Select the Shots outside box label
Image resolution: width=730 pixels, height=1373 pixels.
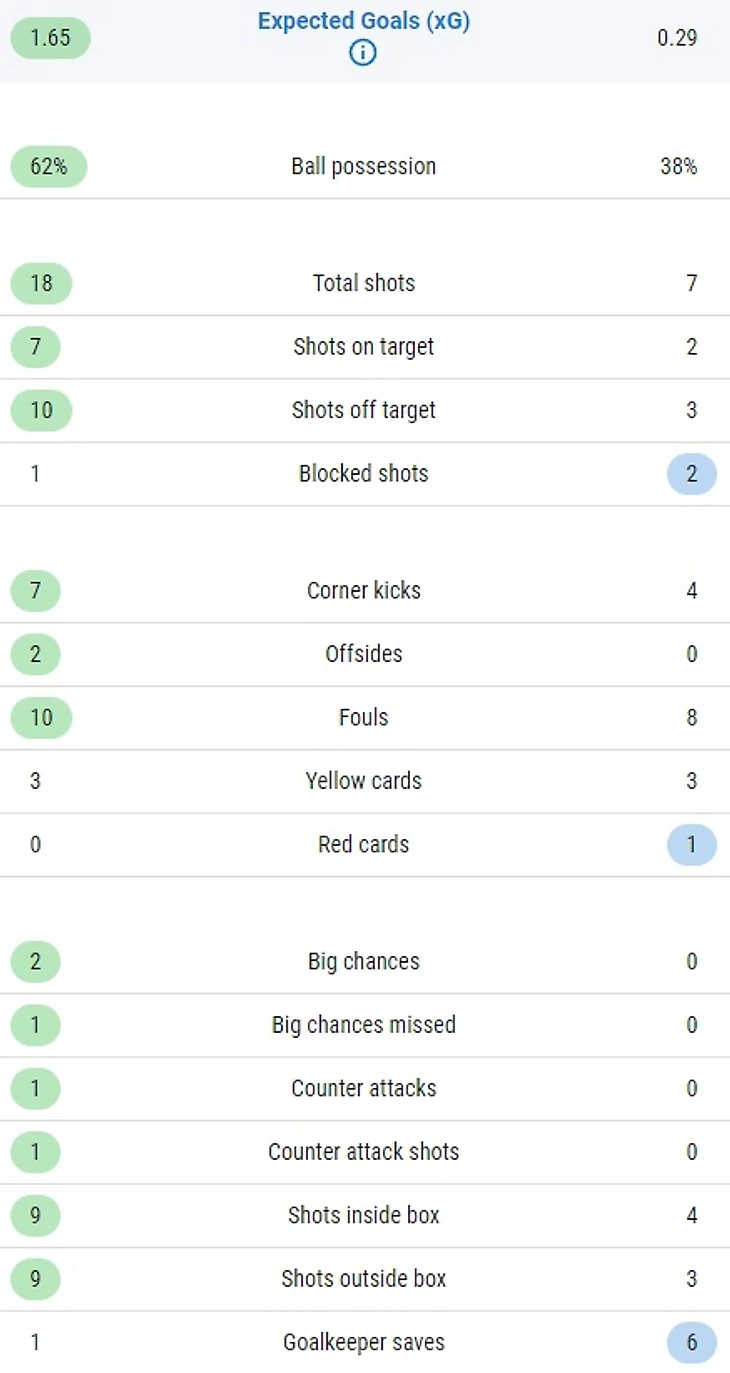(363, 1279)
